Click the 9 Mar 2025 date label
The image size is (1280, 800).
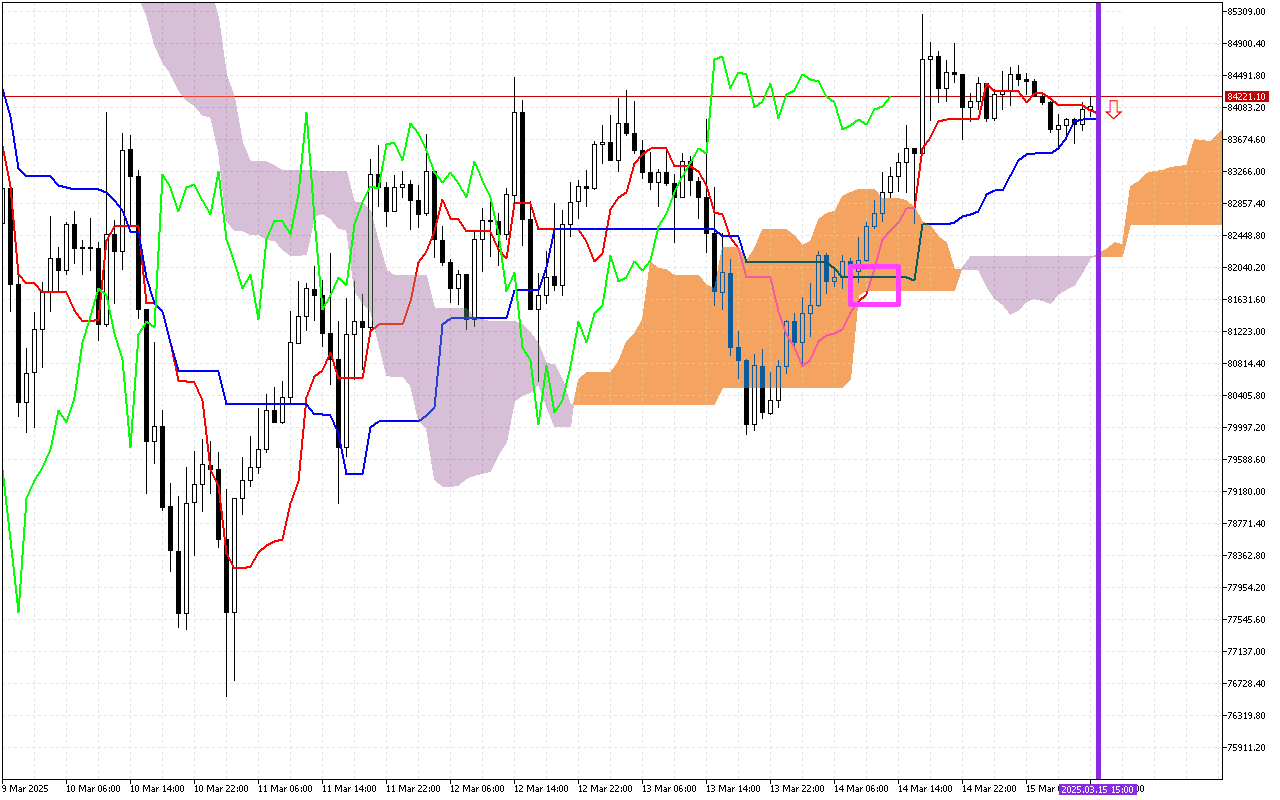coord(25,789)
